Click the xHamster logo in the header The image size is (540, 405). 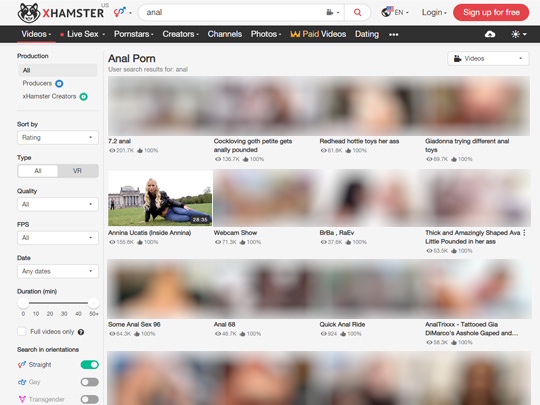61,12
